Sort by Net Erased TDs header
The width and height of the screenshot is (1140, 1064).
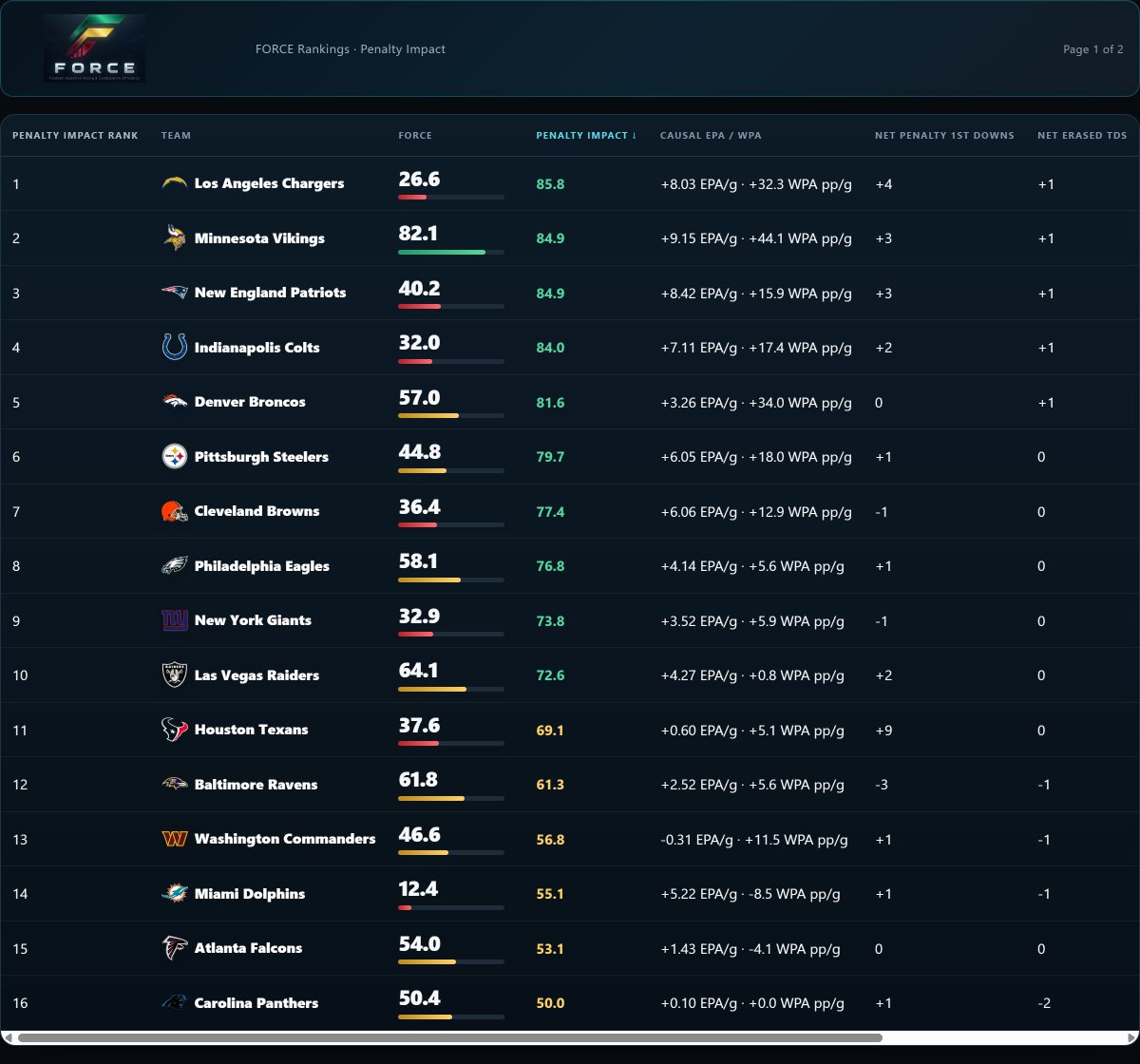tap(1082, 136)
